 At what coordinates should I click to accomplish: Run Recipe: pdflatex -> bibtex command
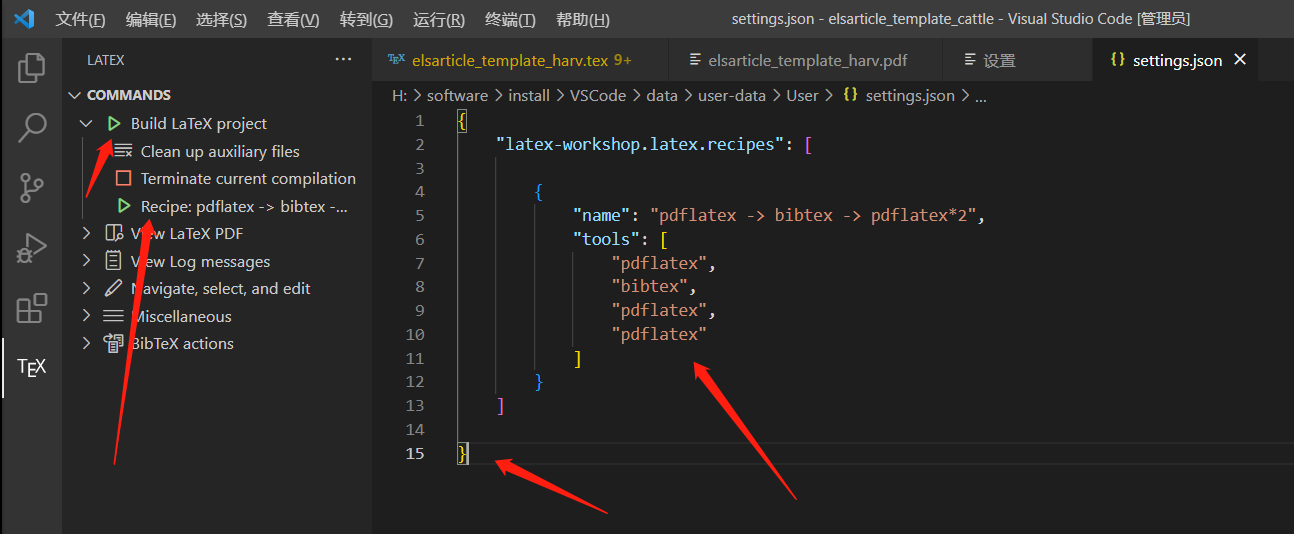tap(244, 206)
